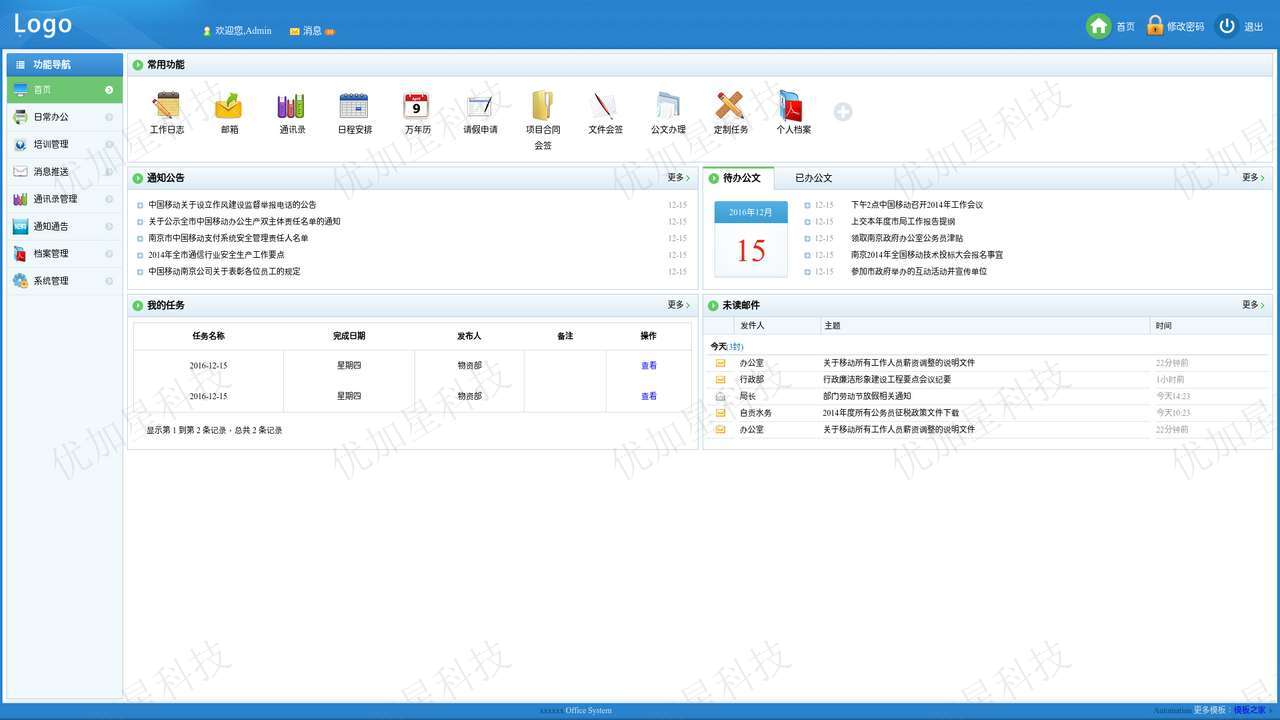Click 查看 for the first task row
Image resolution: width=1280 pixels, height=720 pixels.
coord(649,366)
